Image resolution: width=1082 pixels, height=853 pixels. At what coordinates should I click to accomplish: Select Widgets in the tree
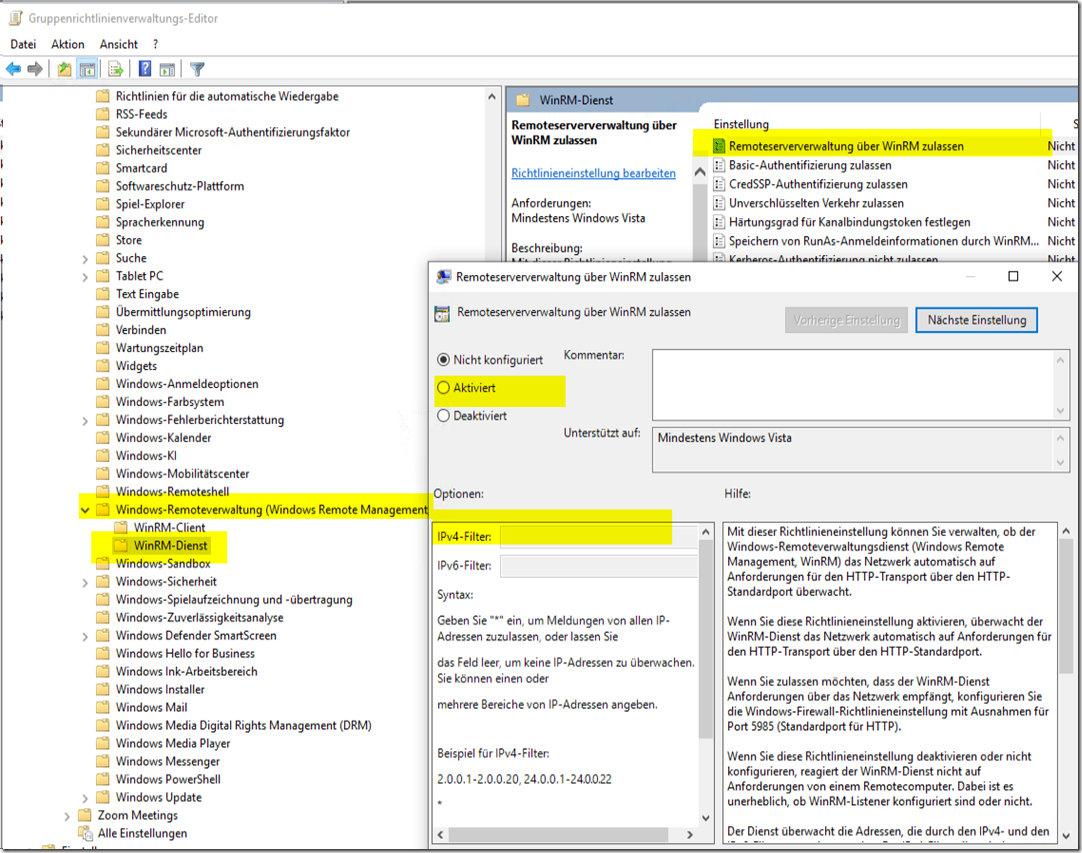(x=136, y=366)
